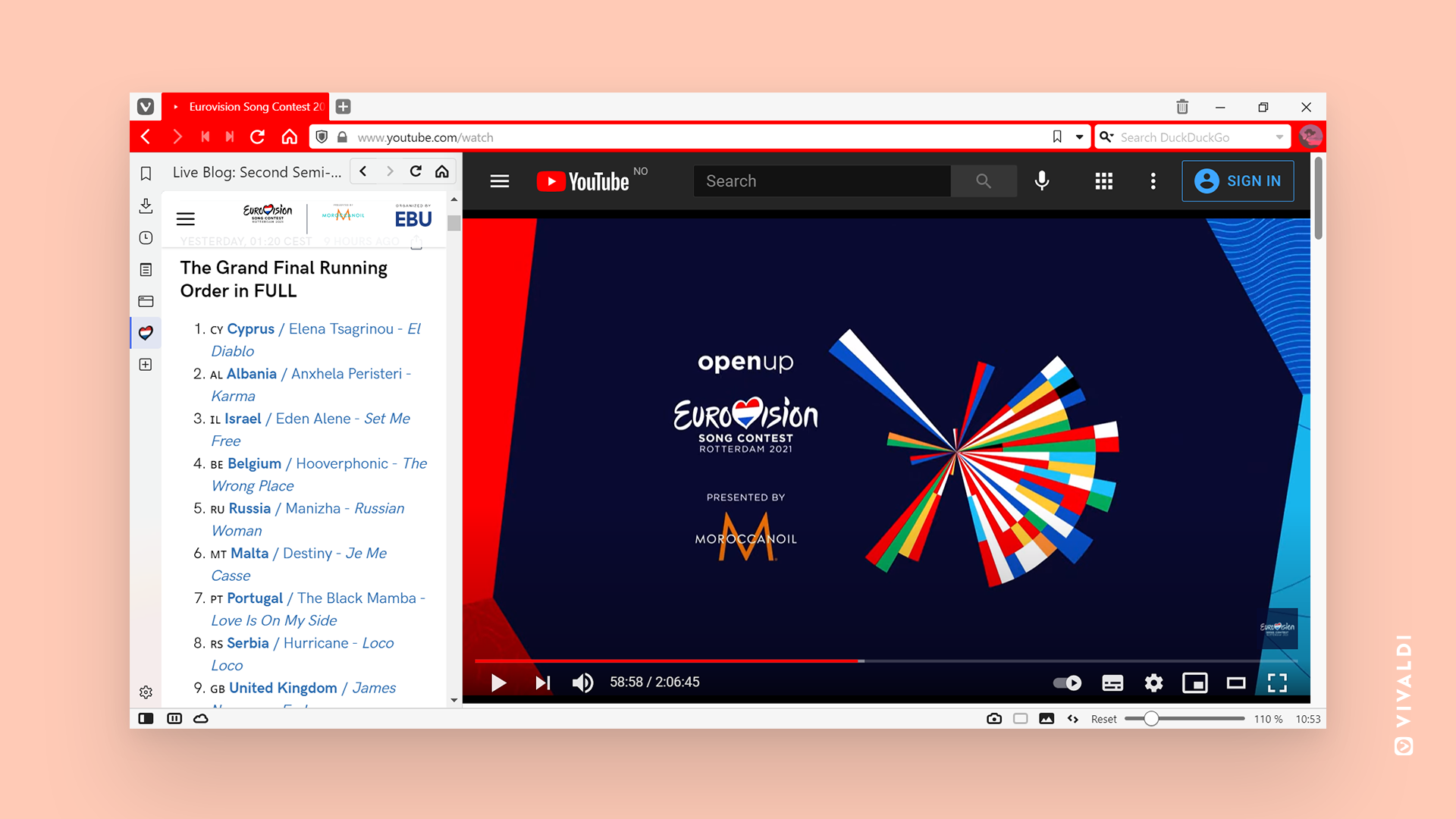Open the Eurovision site hamburger menu
Image resolution: width=1456 pixels, height=819 pixels.
coord(185,219)
